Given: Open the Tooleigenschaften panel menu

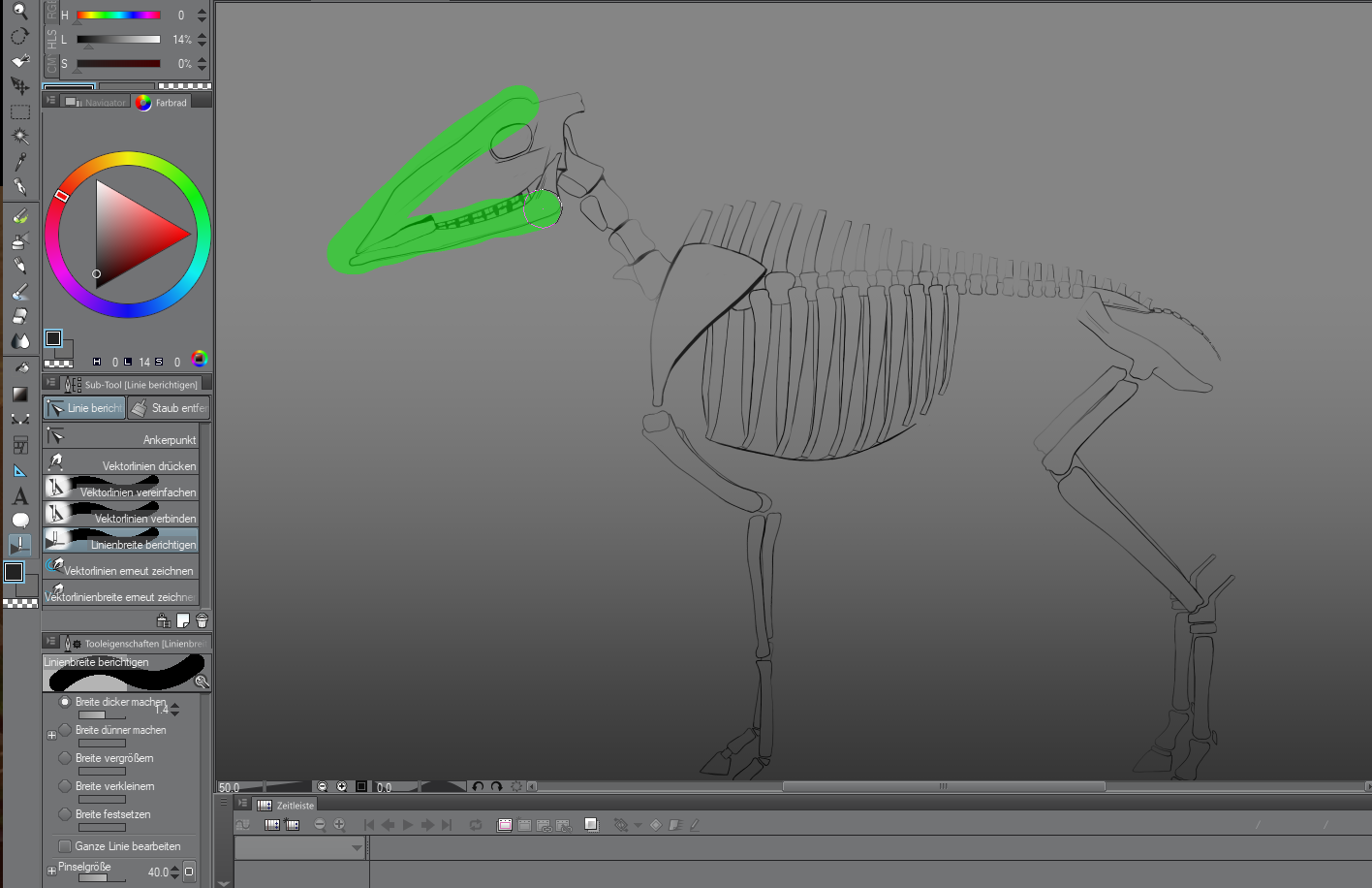Looking at the screenshot, I should point(51,642).
